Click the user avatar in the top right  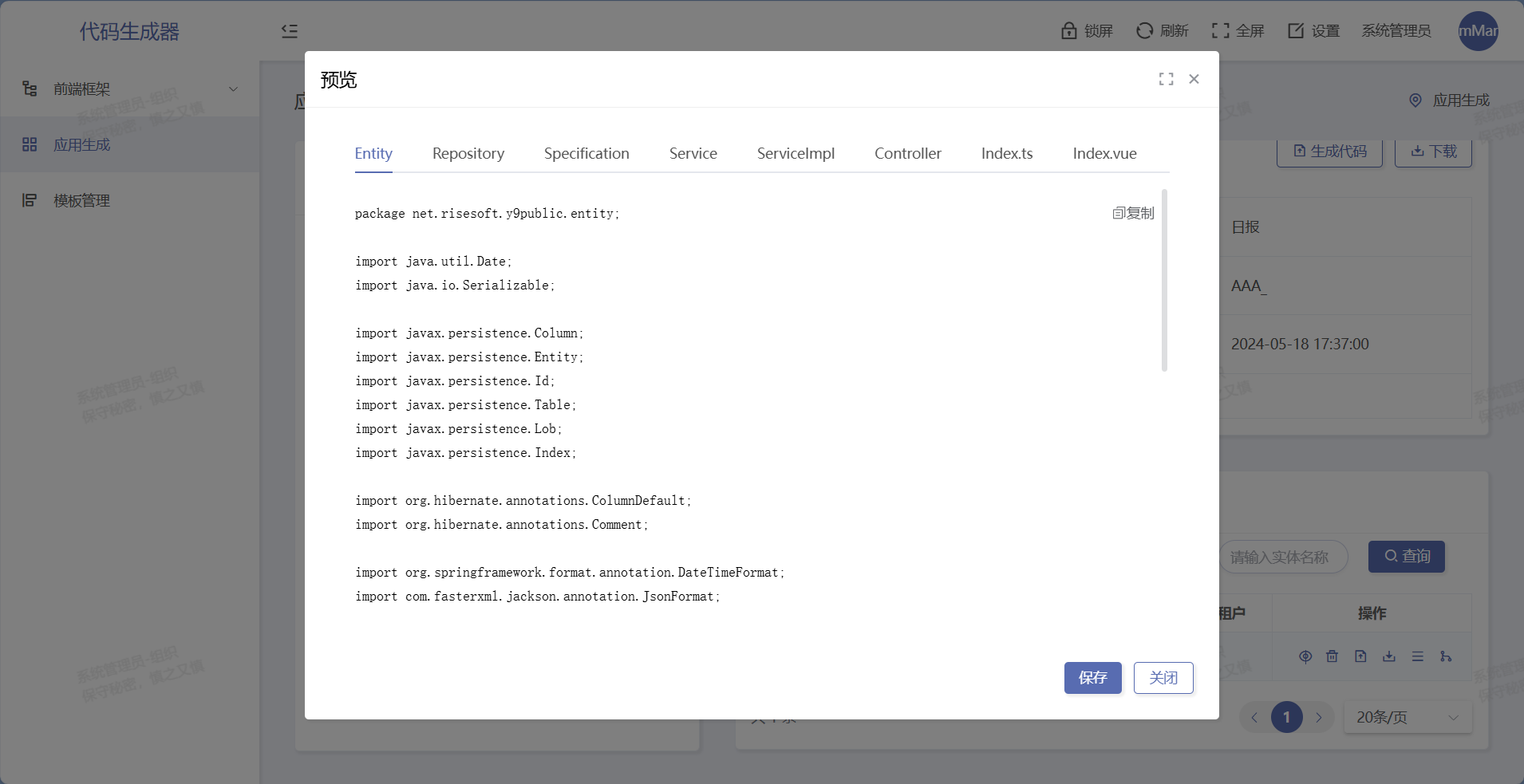(1479, 31)
